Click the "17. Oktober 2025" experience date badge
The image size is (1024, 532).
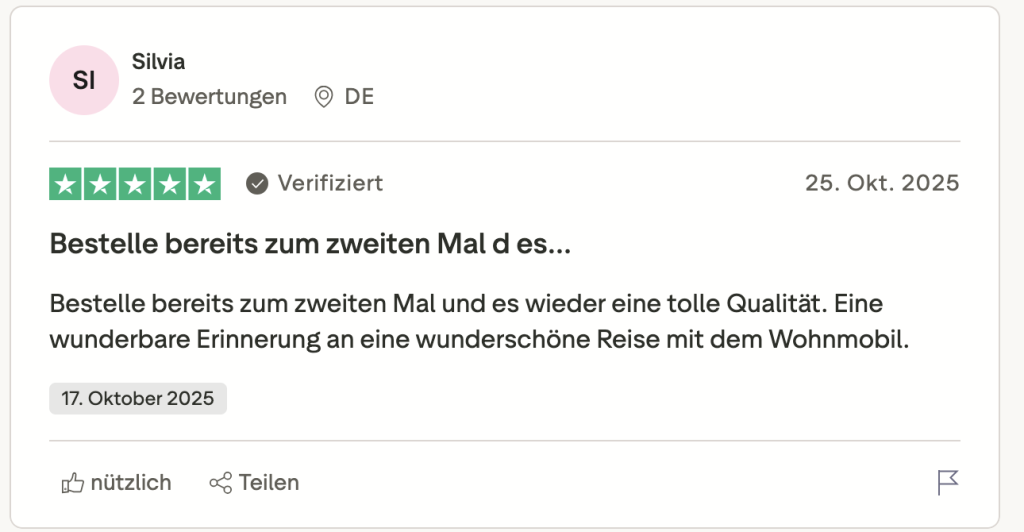pyautogui.click(x=138, y=398)
